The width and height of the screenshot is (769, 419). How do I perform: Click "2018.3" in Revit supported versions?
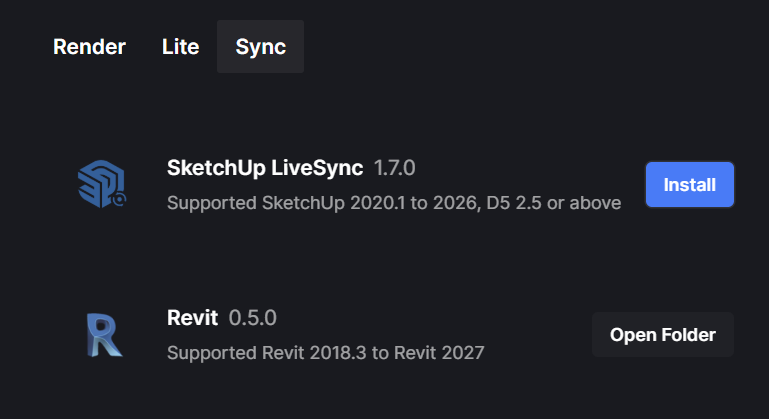click(x=338, y=353)
